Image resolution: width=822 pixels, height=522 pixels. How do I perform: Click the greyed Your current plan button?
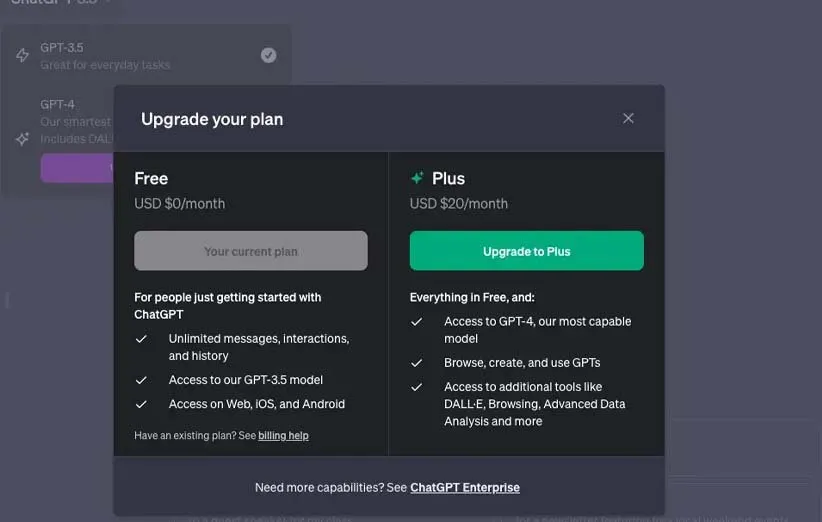(x=251, y=251)
